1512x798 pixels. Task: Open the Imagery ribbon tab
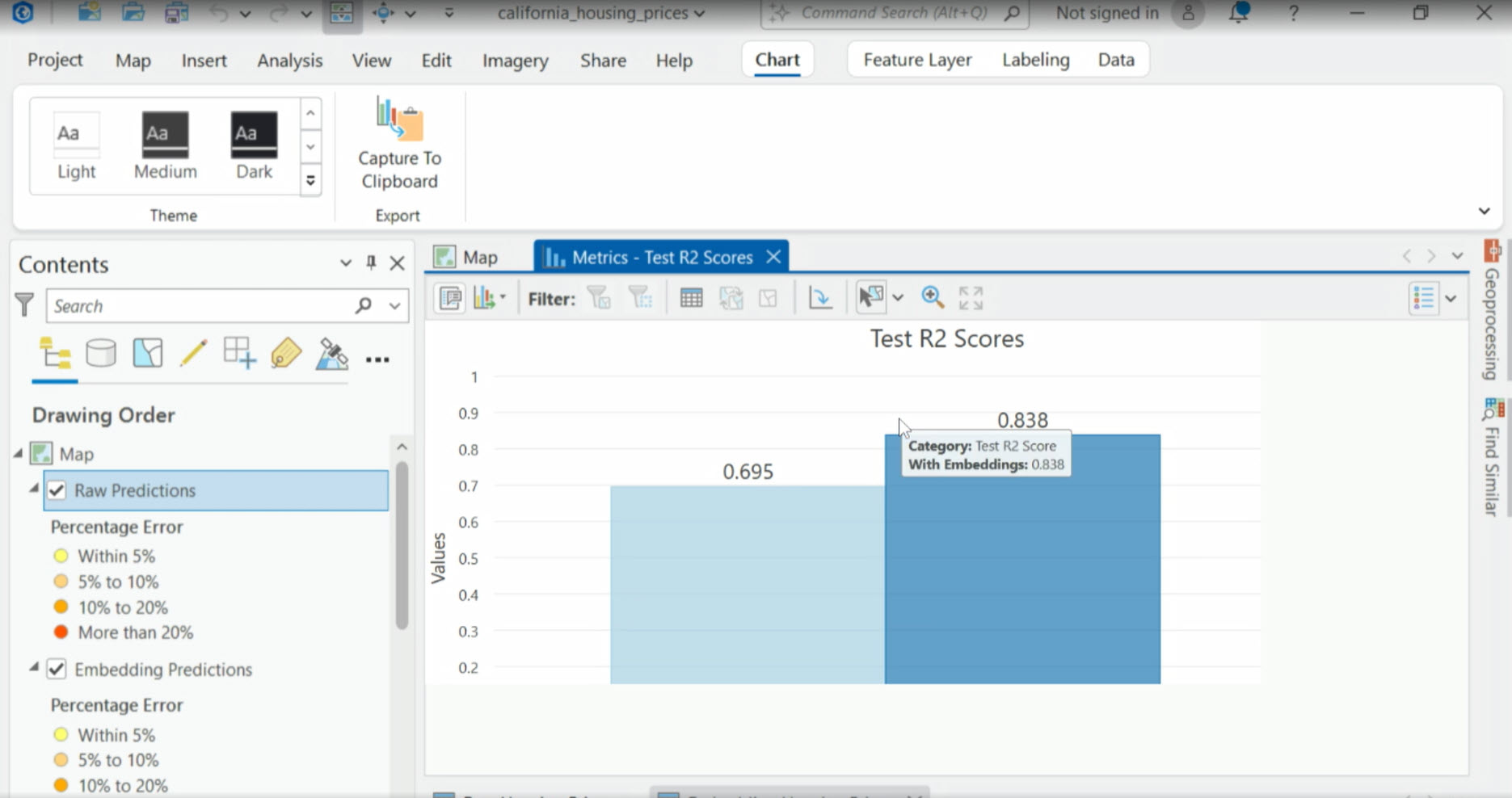(515, 61)
